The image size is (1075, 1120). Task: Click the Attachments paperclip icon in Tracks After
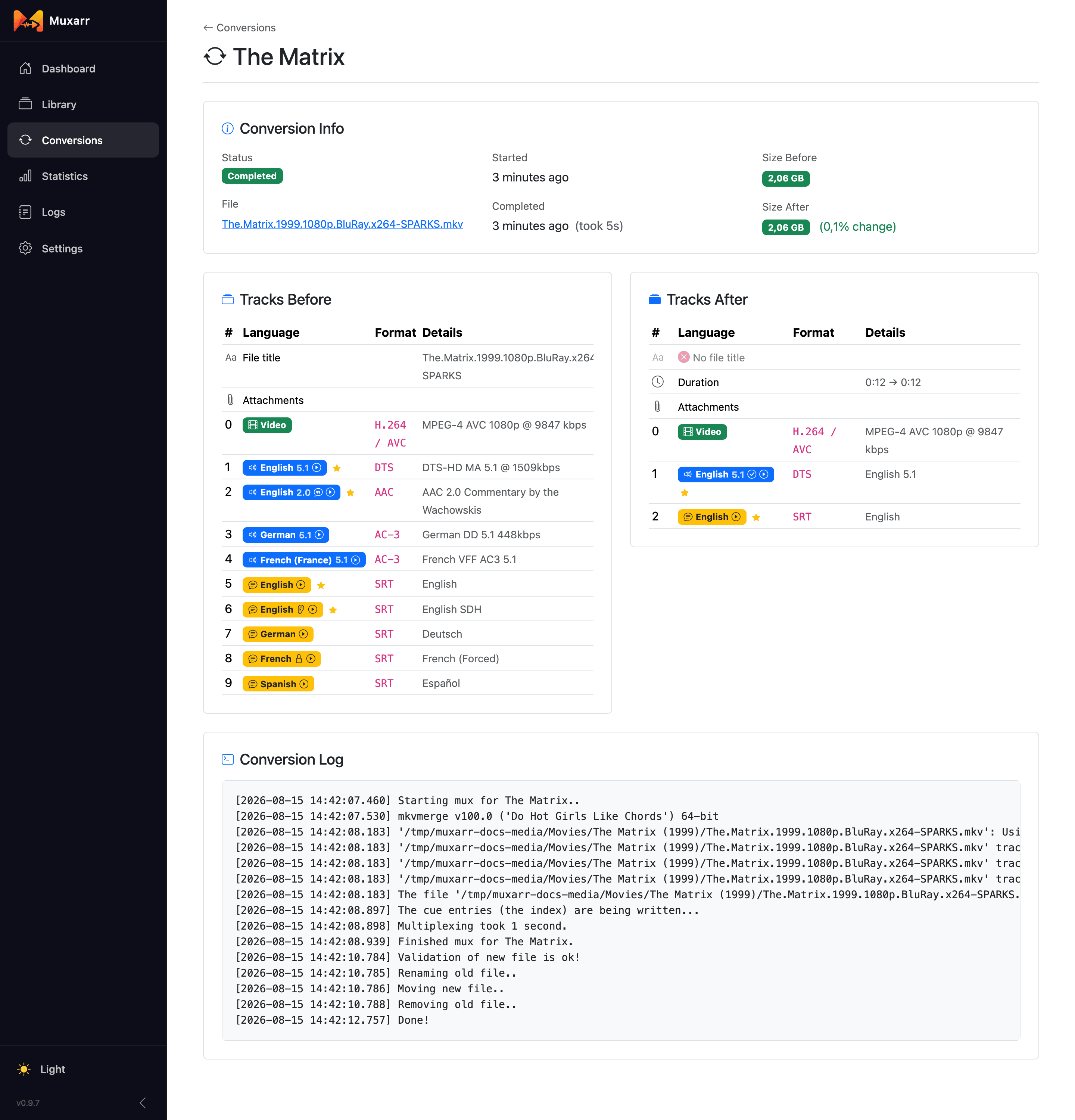(658, 407)
